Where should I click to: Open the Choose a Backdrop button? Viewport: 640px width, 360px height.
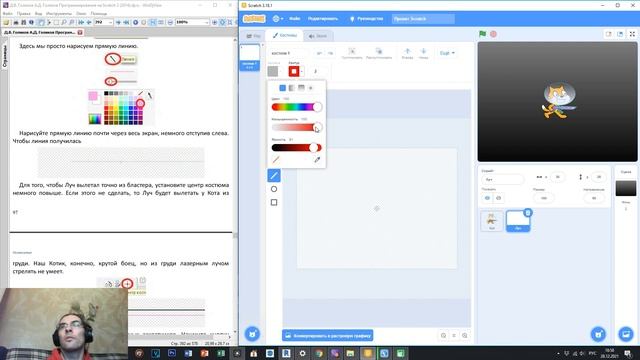[x=626, y=334]
